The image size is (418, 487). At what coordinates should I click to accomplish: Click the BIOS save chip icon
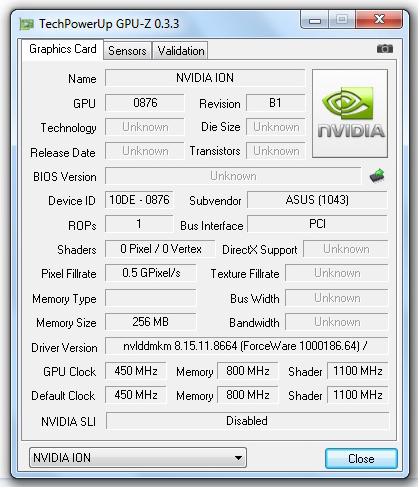coord(377,176)
